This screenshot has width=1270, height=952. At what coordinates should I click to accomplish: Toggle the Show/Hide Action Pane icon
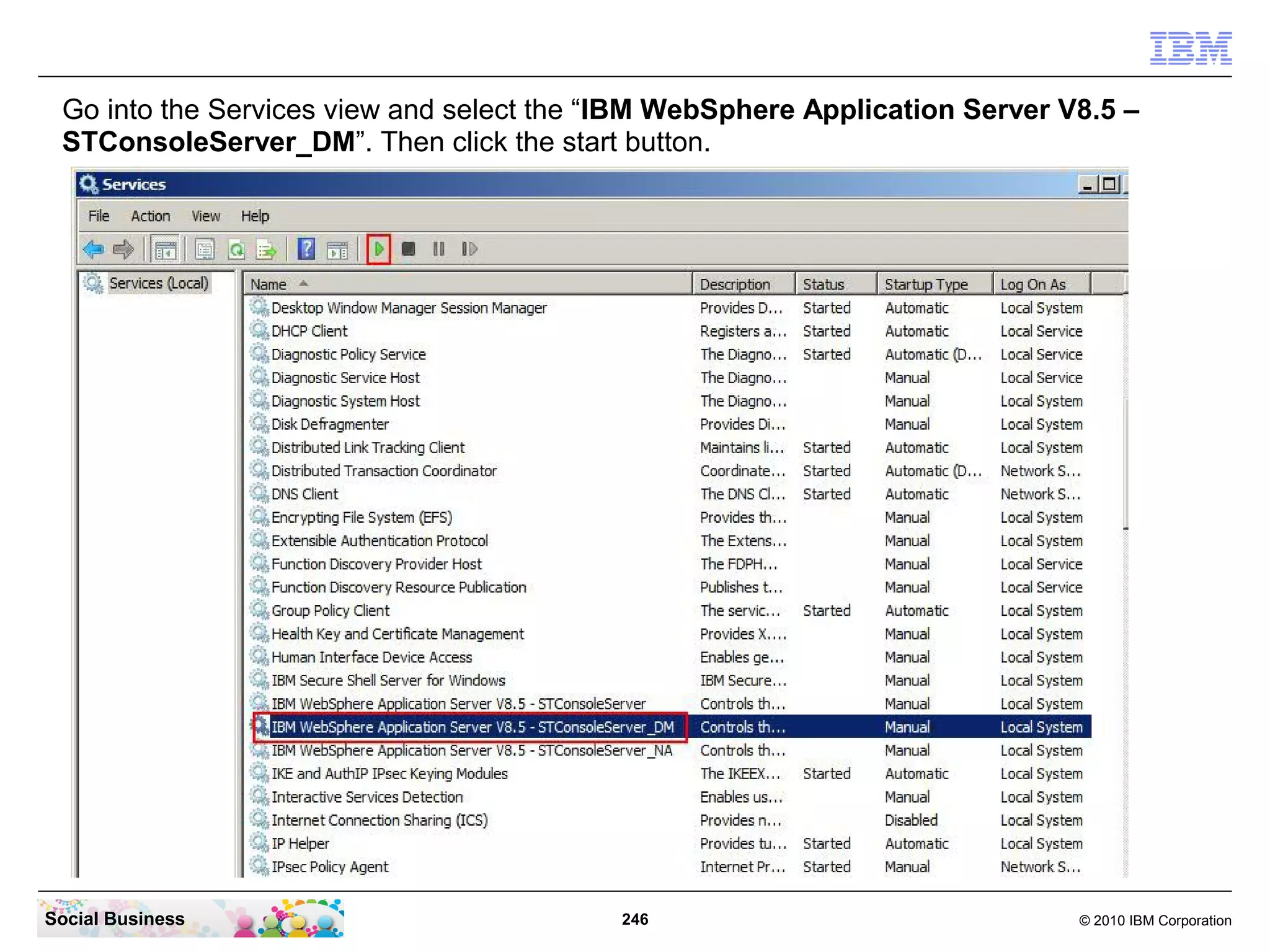337,250
